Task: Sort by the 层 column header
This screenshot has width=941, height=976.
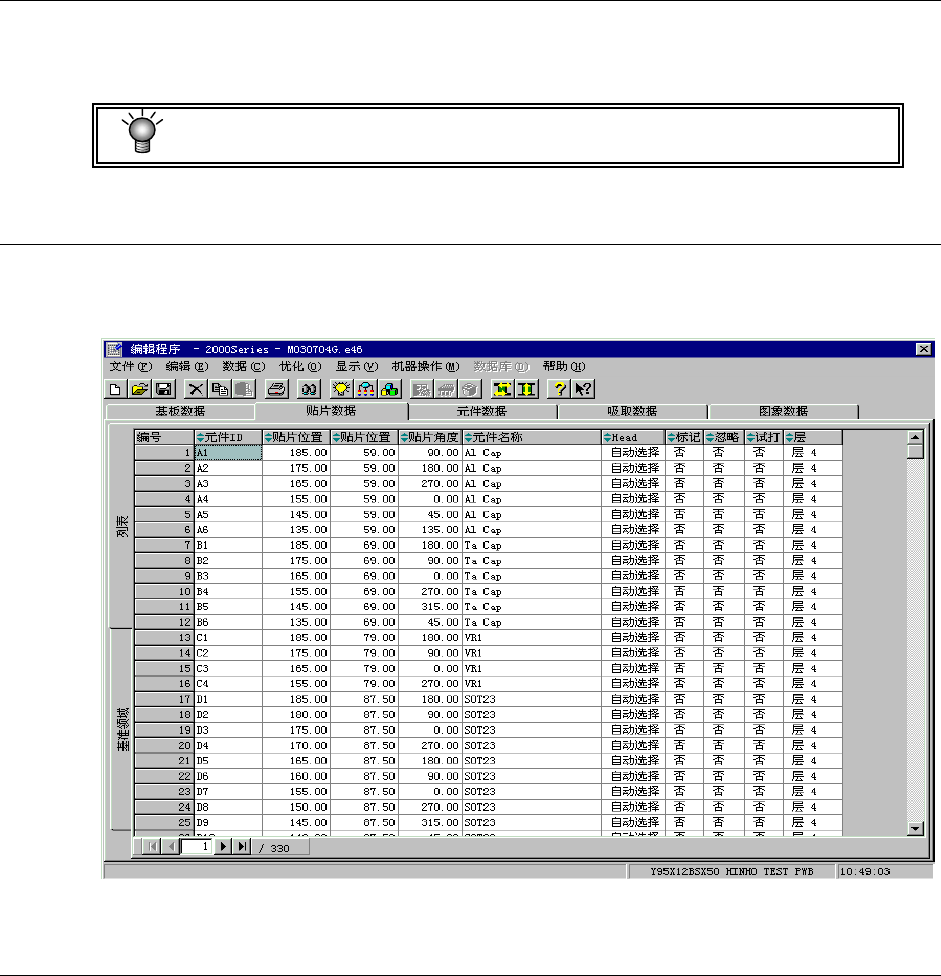Action: (x=813, y=438)
